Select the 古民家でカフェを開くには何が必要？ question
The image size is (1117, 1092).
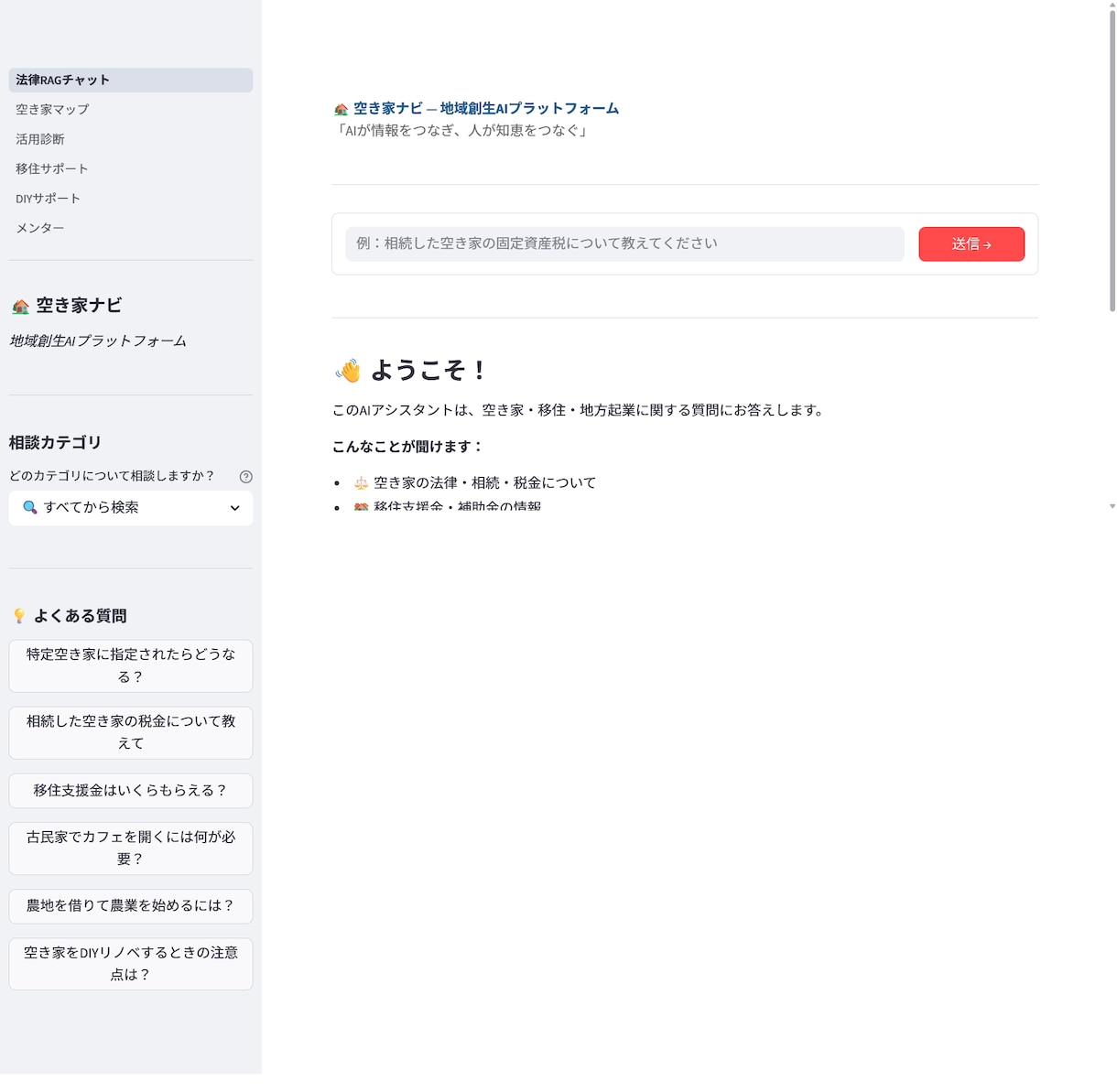coord(131,849)
